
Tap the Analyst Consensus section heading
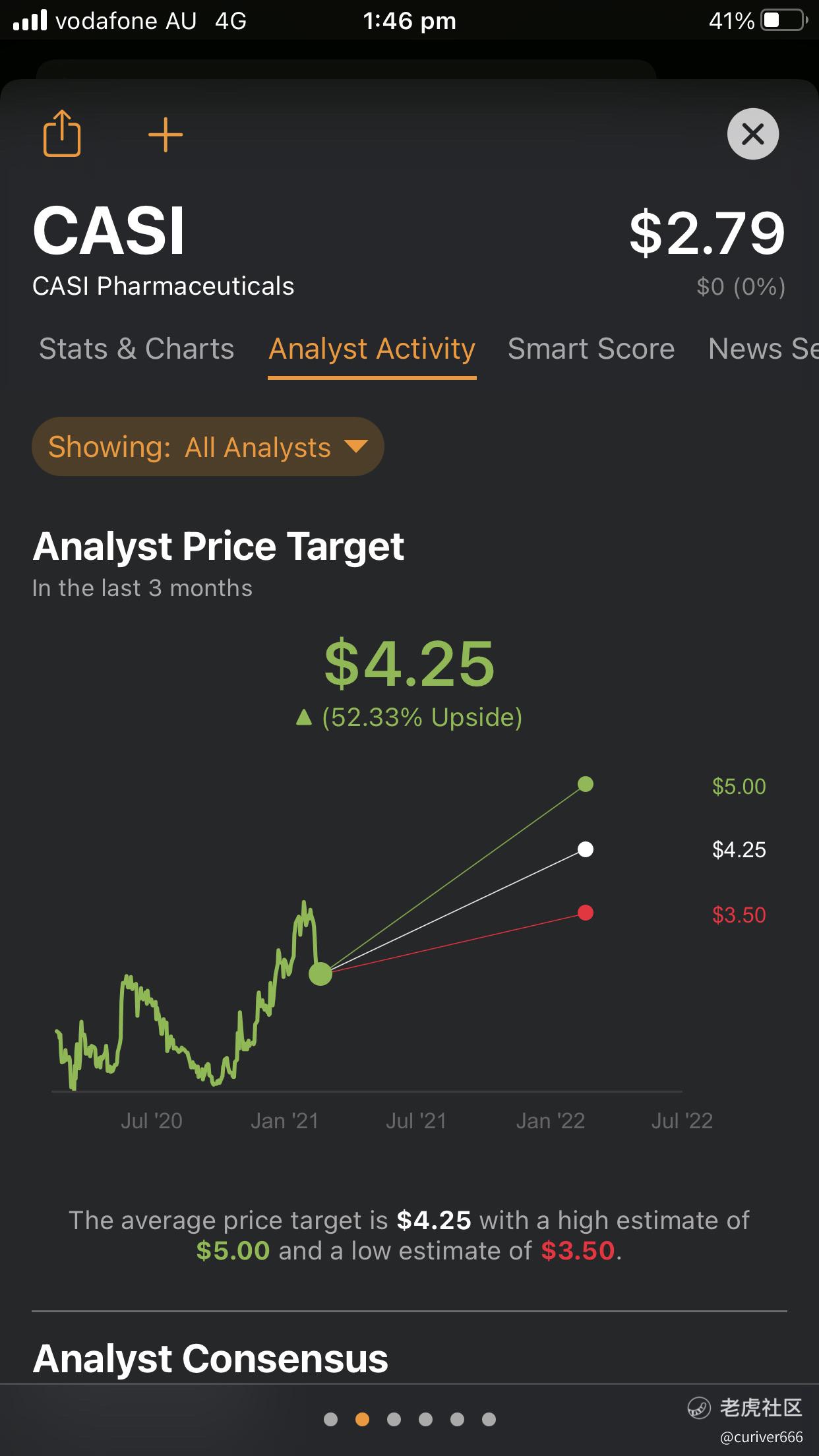[210, 1358]
